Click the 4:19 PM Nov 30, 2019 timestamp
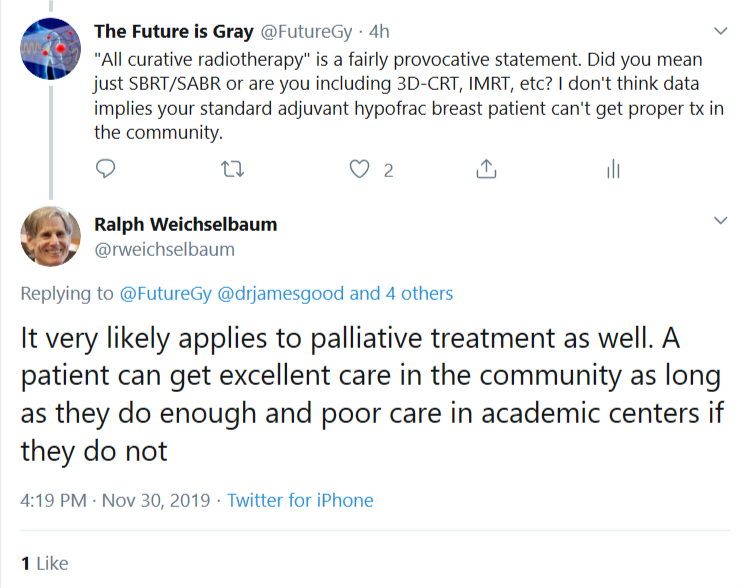 tap(117, 499)
